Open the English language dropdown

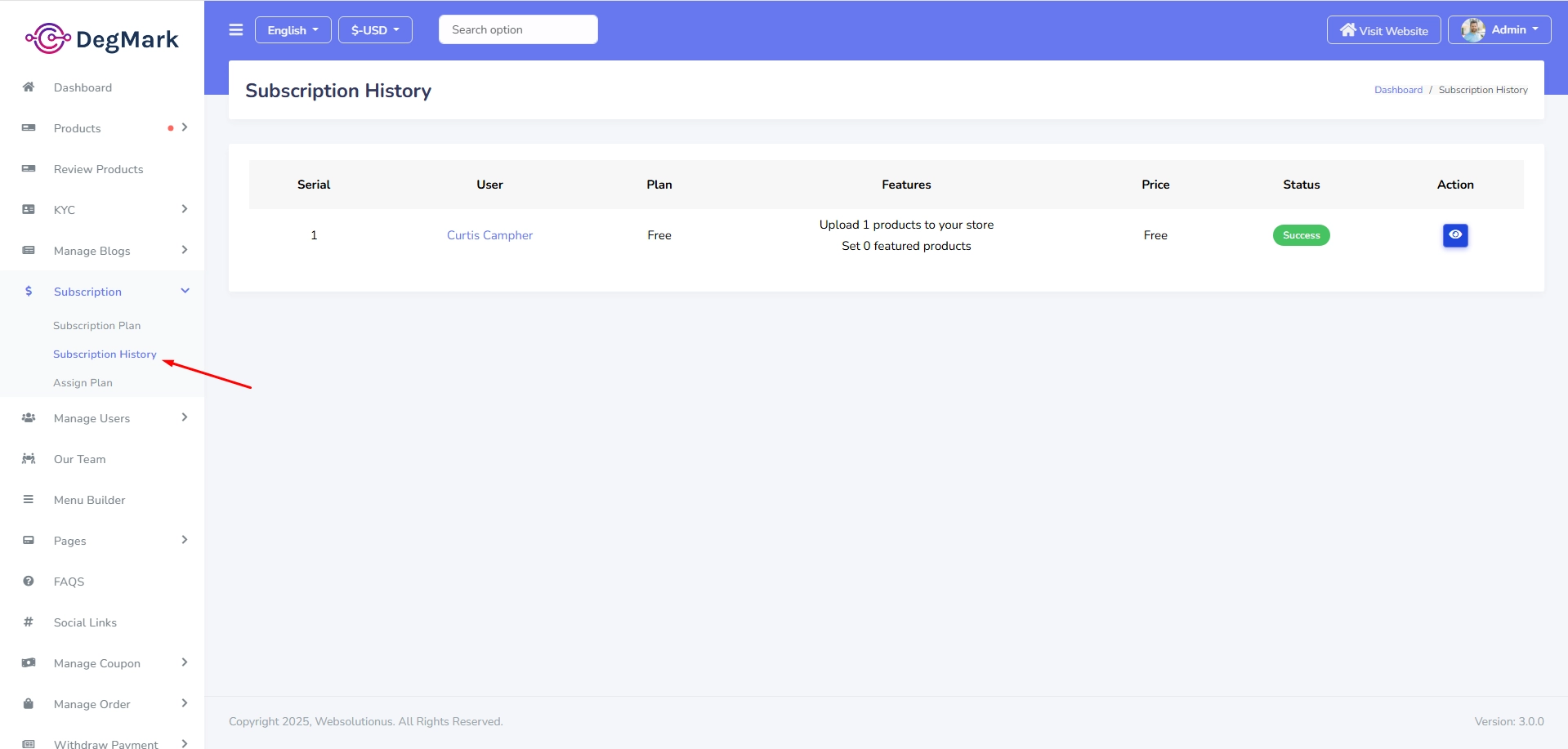(x=293, y=30)
